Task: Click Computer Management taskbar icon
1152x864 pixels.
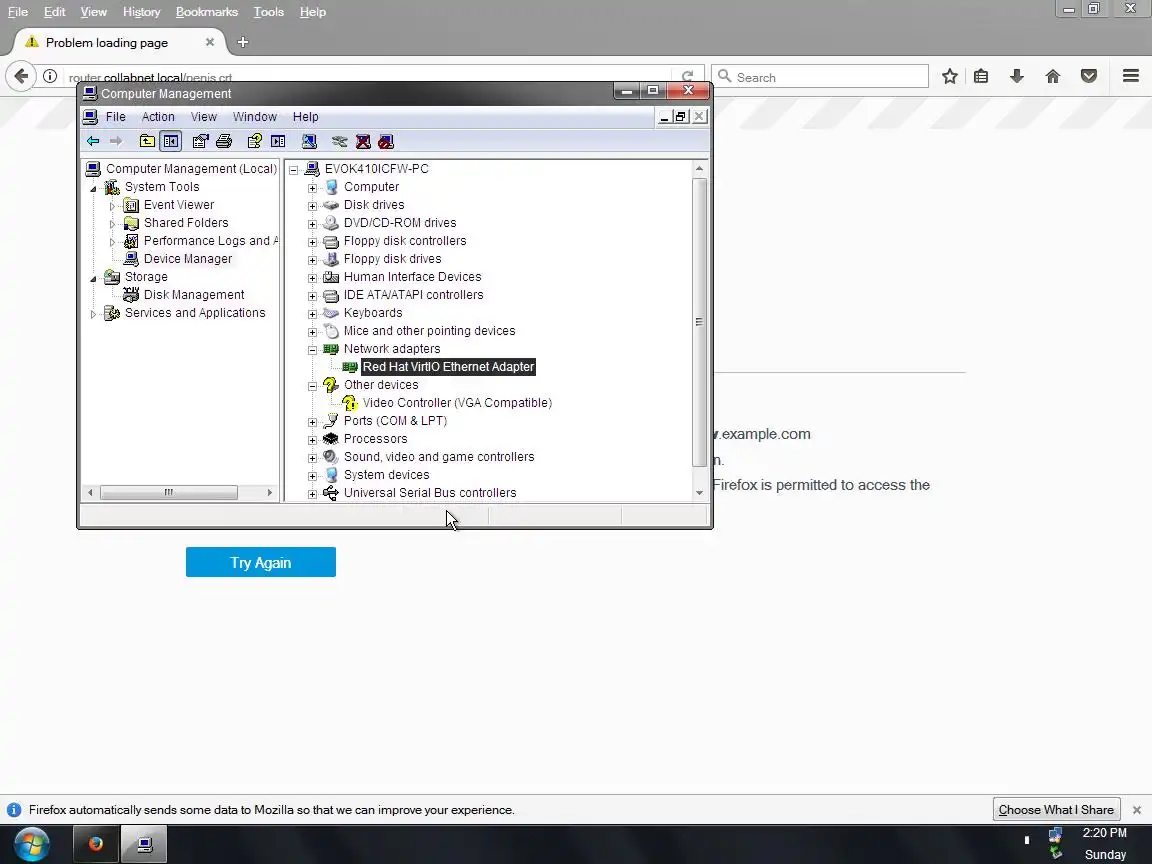Action: (145, 843)
